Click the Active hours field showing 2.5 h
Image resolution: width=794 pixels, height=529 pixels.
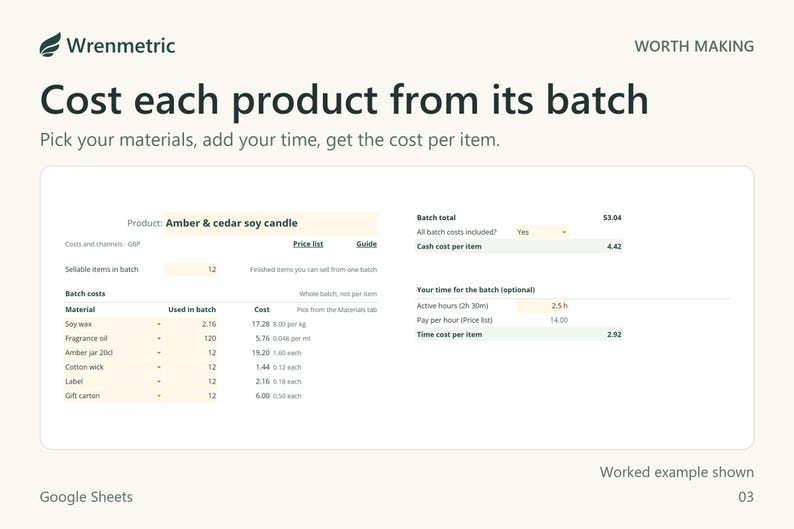pyautogui.click(x=542, y=306)
